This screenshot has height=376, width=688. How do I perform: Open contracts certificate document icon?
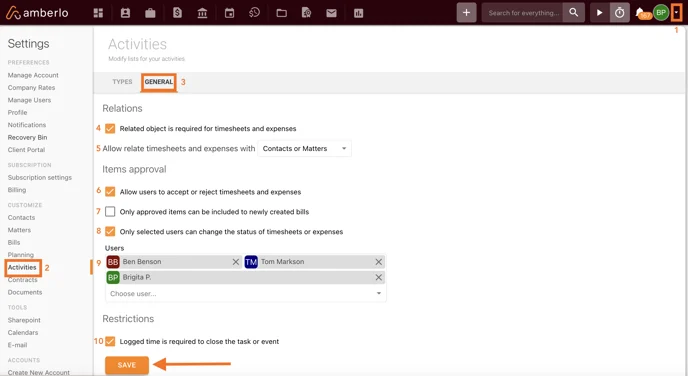click(307, 13)
